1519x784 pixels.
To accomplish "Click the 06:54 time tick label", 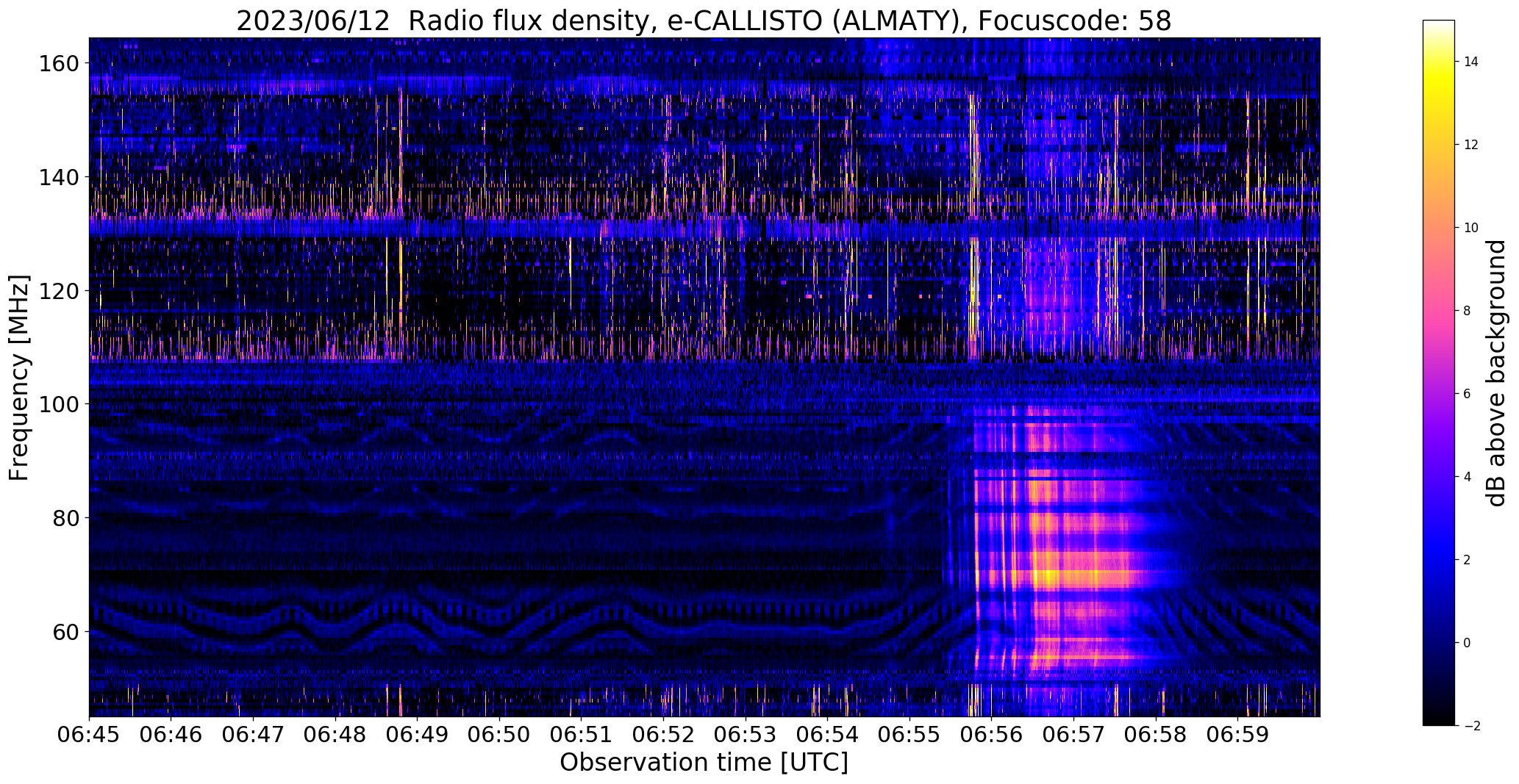I will click(828, 734).
